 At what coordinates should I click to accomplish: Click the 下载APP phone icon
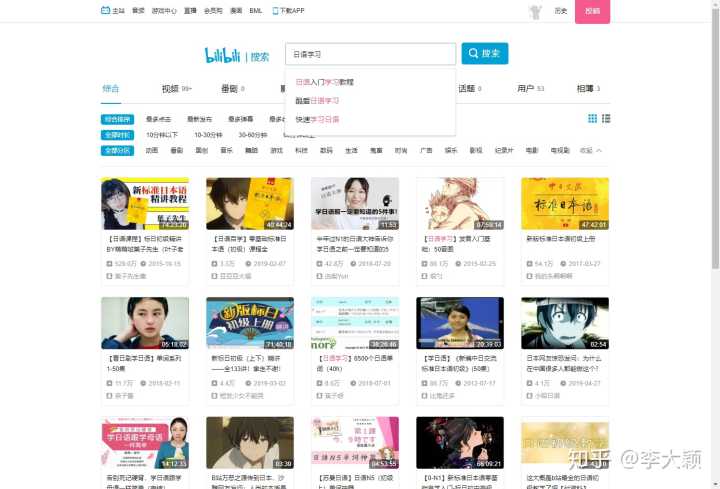click(273, 11)
